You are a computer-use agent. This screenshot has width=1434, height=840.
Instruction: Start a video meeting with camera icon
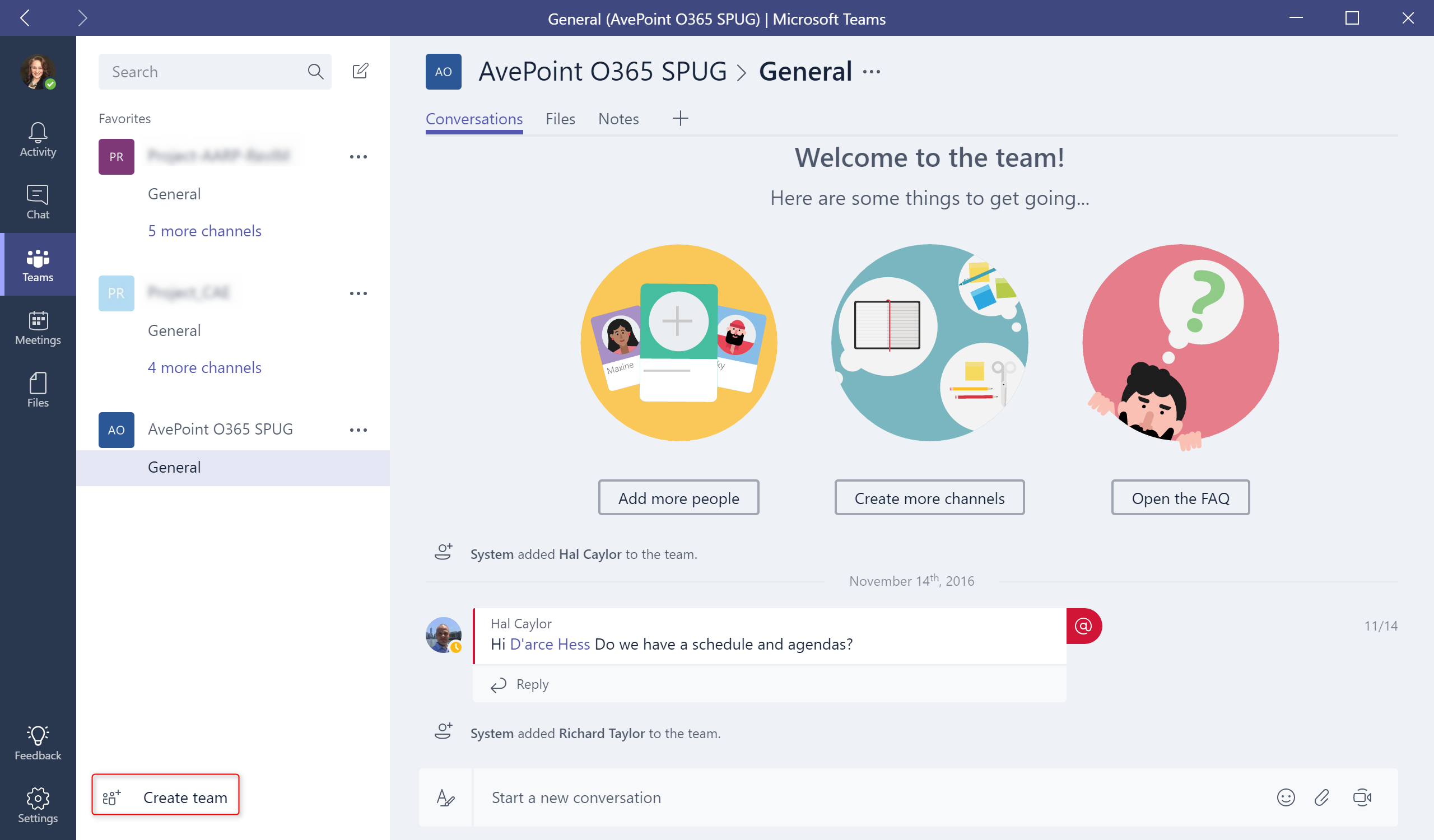(1362, 797)
